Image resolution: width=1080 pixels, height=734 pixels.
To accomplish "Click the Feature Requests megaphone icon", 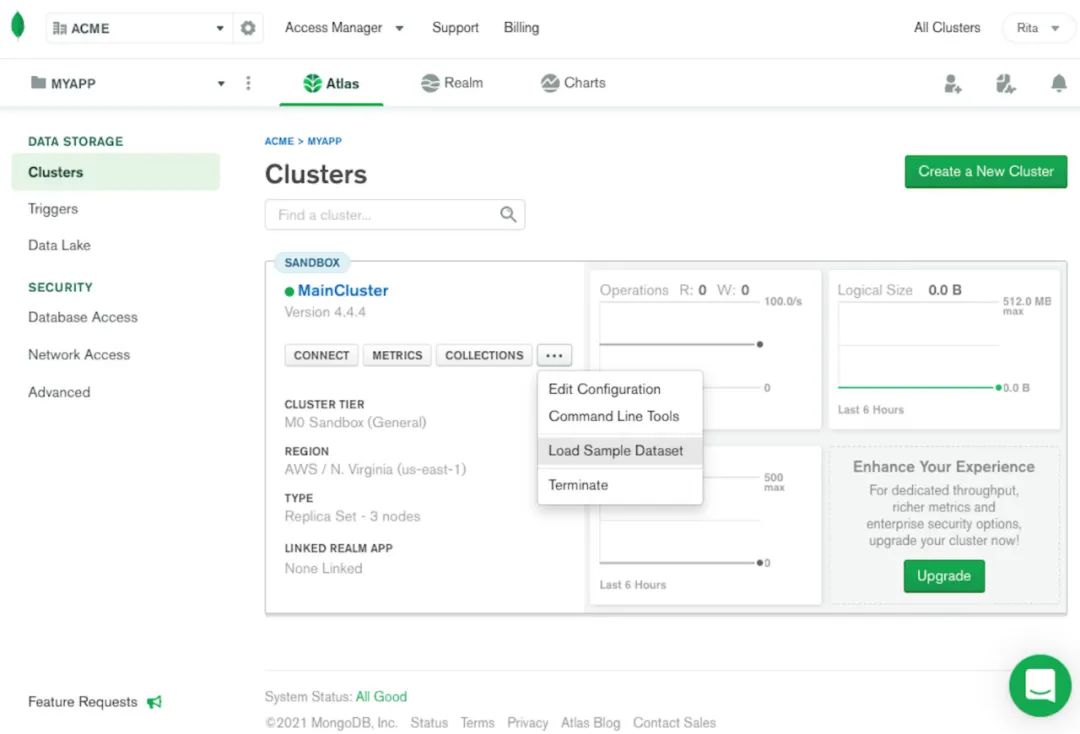I will coord(155,702).
